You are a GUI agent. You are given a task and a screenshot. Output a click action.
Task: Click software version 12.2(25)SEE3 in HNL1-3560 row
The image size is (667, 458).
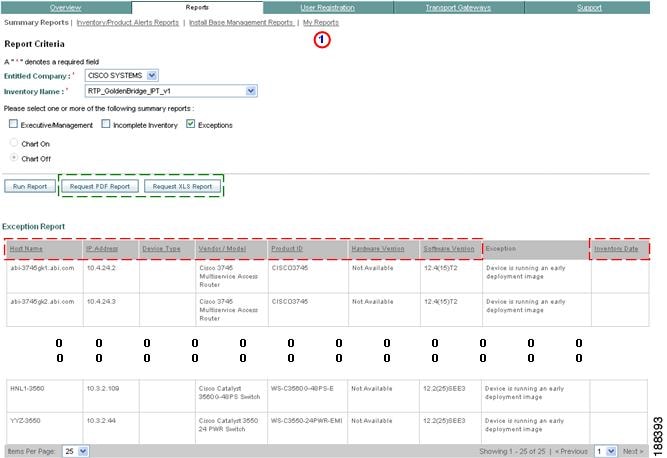pos(444,388)
